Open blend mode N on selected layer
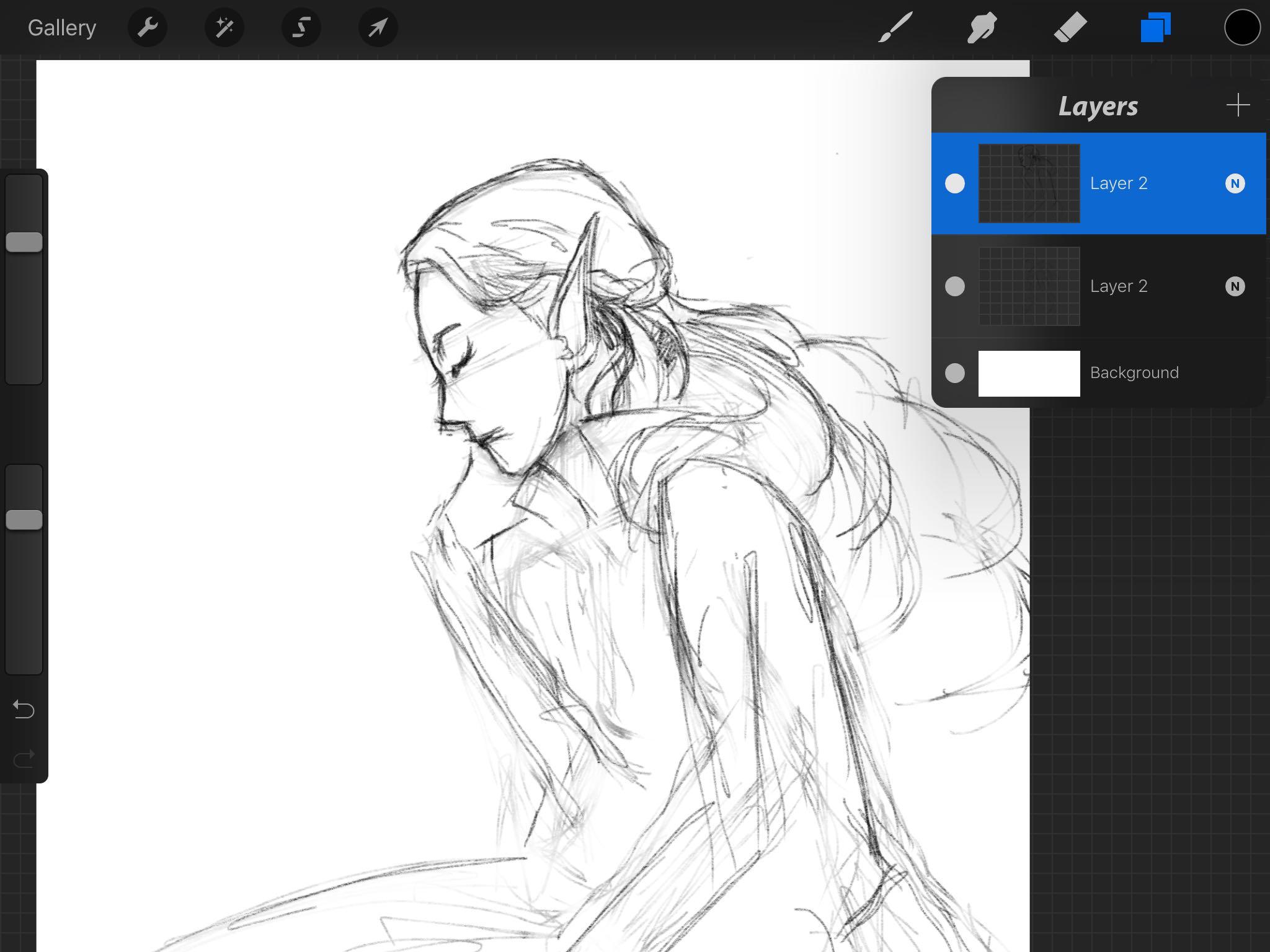 tap(1235, 183)
